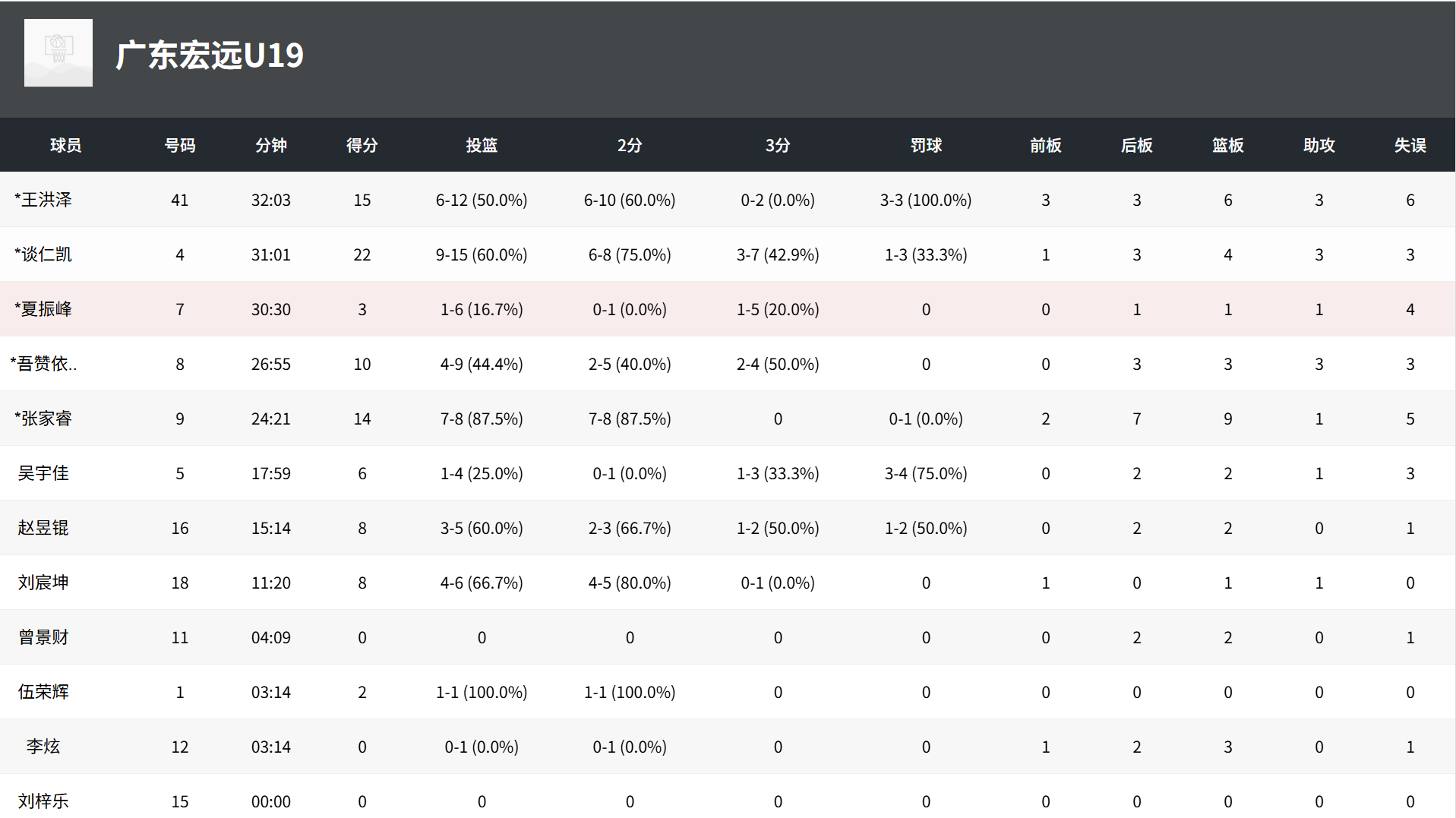Image resolution: width=1456 pixels, height=818 pixels.
Task: Click 31:01 minutes cell for 谈仁凯
Action: [271, 254]
